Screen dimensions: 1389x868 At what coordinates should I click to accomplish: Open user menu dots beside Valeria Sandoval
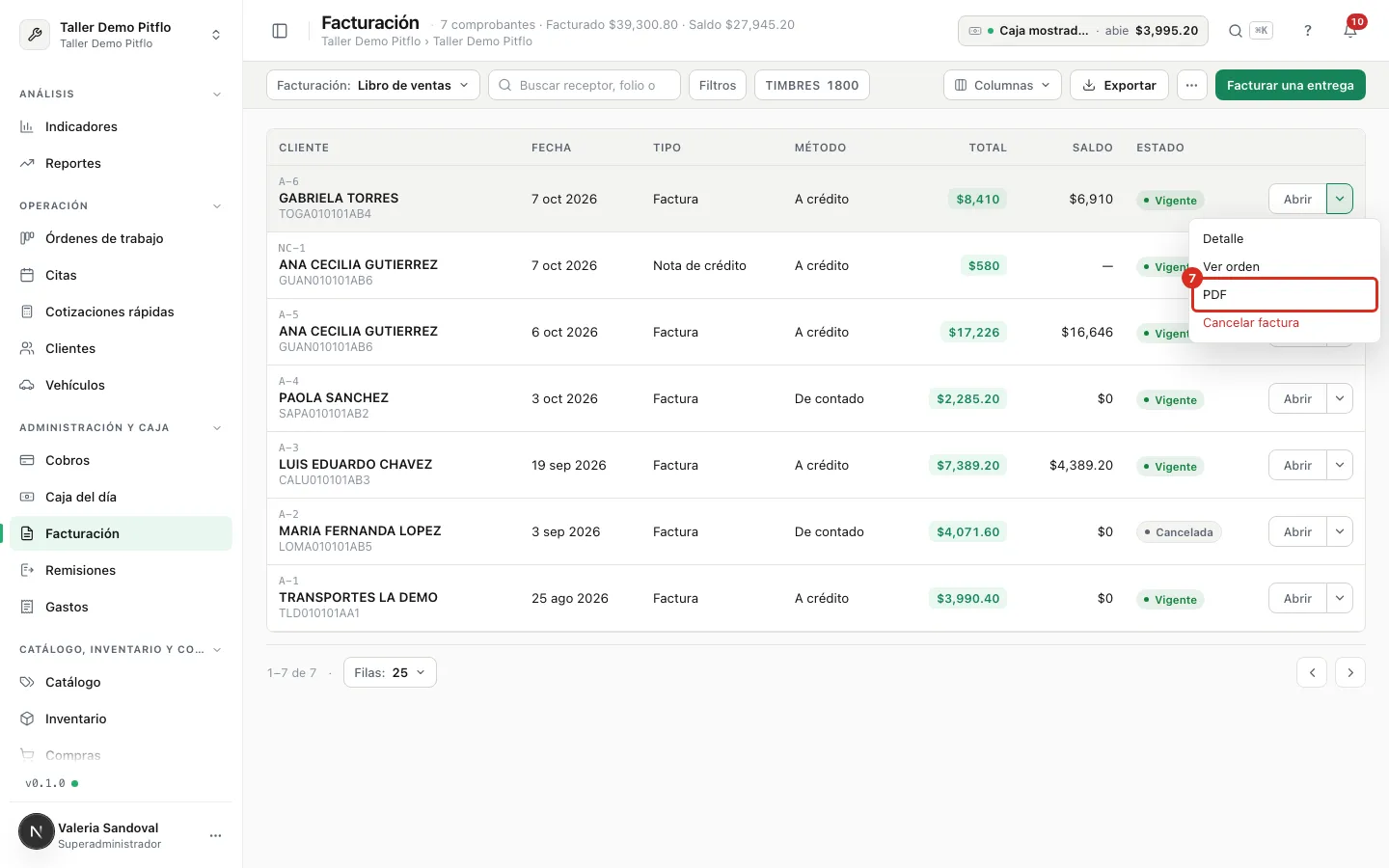click(215, 835)
